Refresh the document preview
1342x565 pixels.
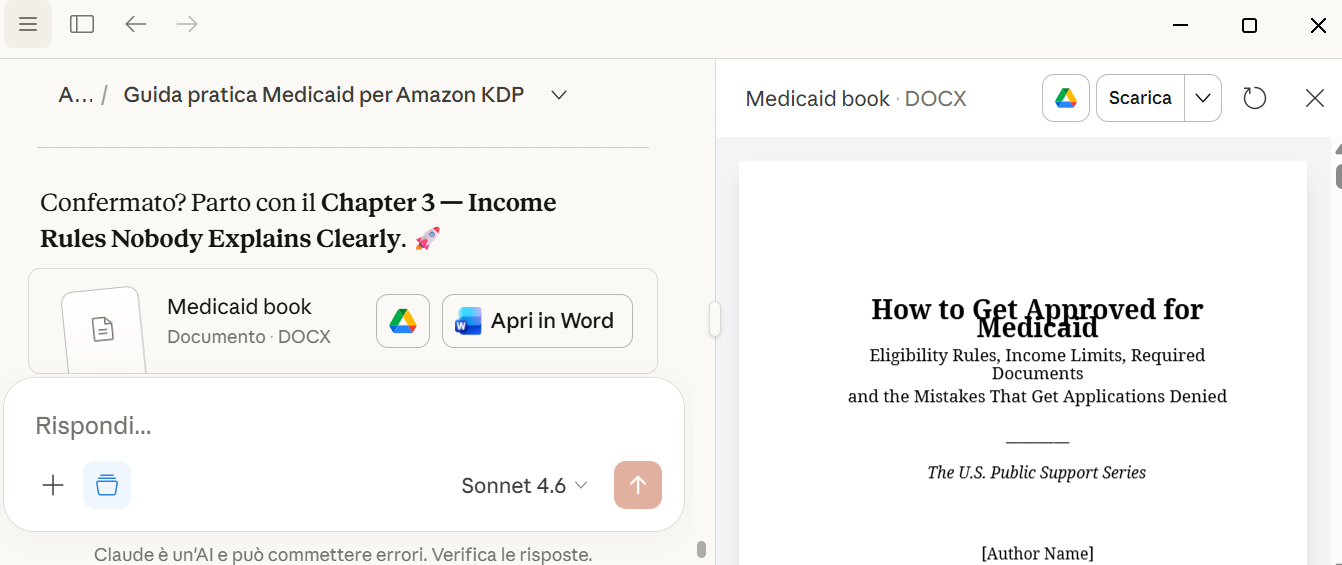1254,98
